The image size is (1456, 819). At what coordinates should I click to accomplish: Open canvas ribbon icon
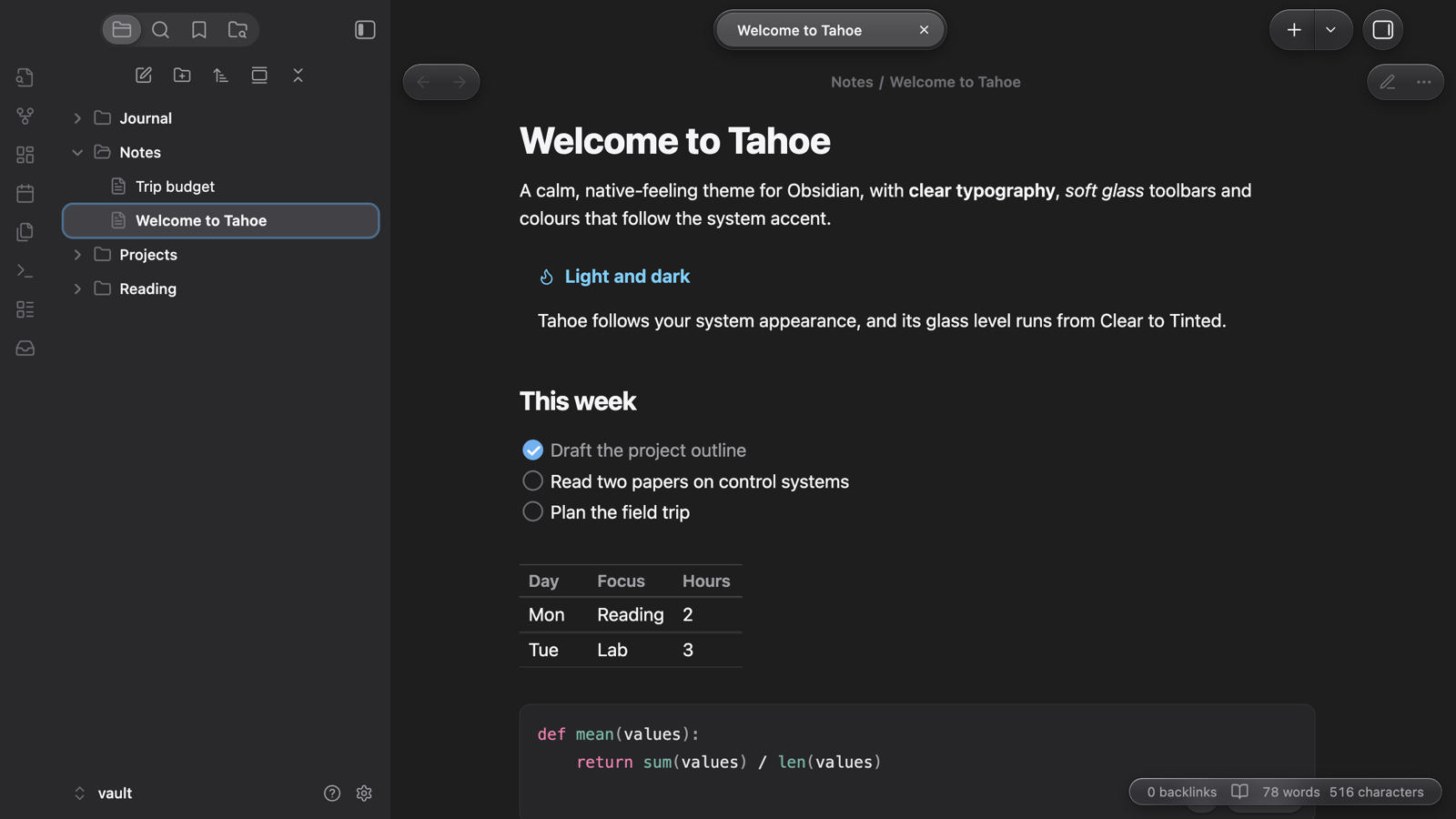(x=25, y=155)
